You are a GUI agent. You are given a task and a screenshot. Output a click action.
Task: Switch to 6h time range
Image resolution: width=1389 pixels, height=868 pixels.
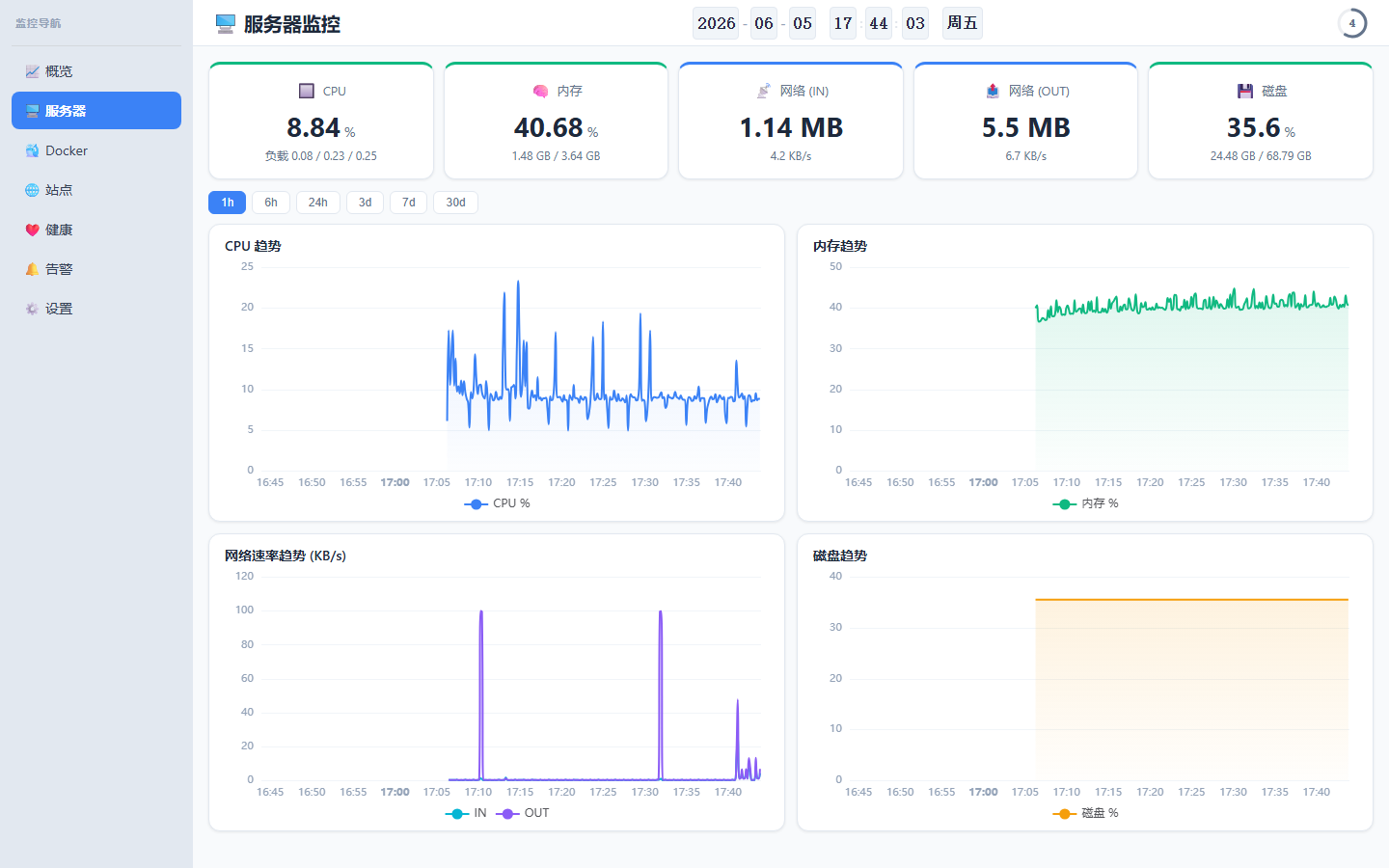(x=271, y=203)
